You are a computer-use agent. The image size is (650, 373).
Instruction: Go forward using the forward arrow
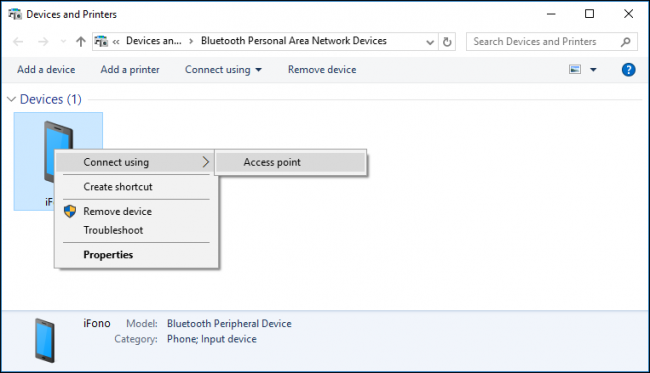(x=43, y=41)
